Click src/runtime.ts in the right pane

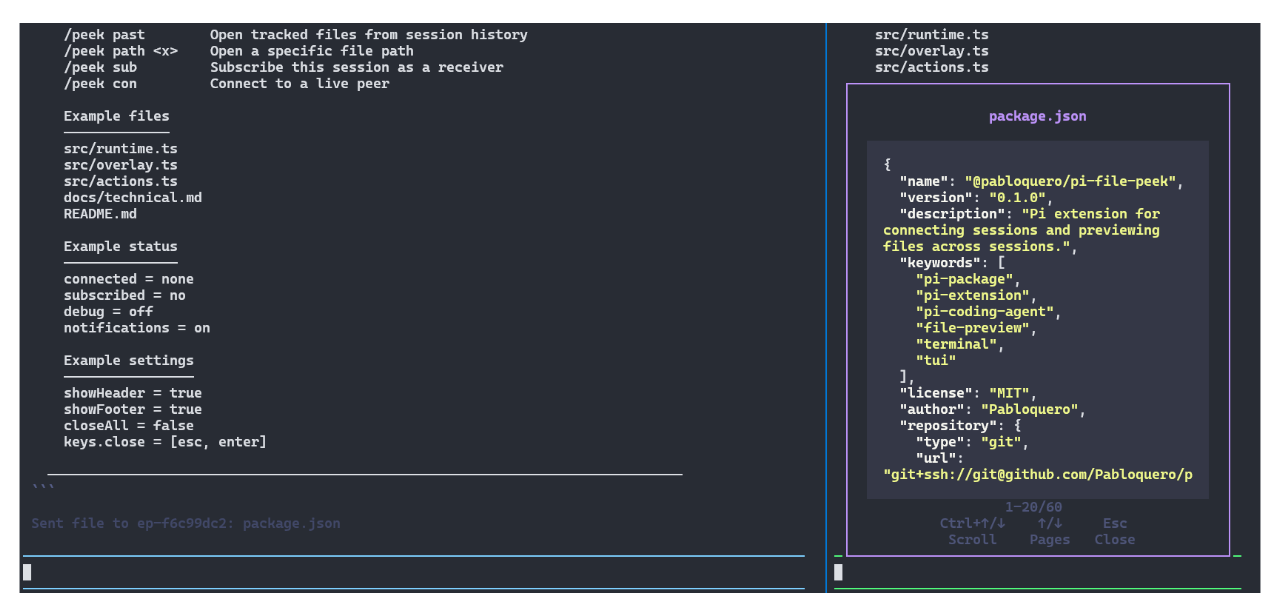click(931, 35)
